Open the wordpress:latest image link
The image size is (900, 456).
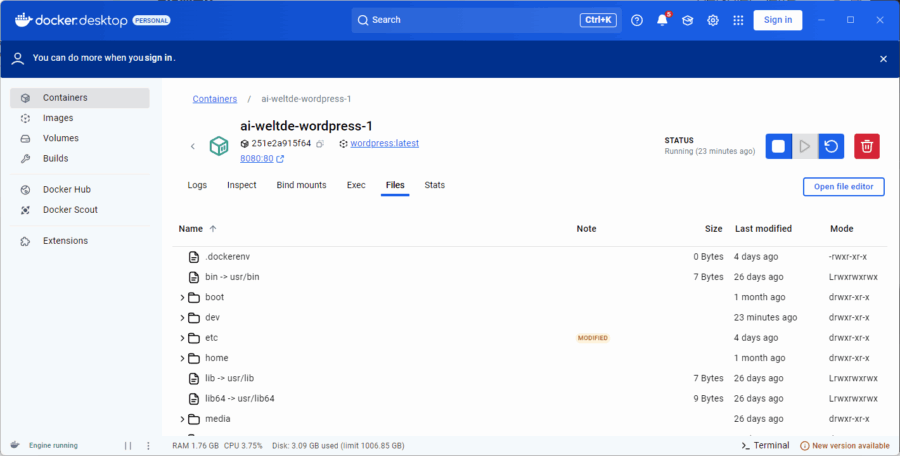pyautogui.click(x=385, y=144)
